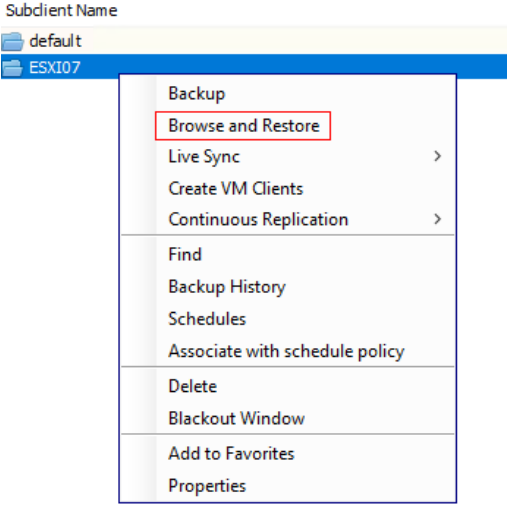Choose Delete from the menu
508x515 pixels.
[193, 386]
